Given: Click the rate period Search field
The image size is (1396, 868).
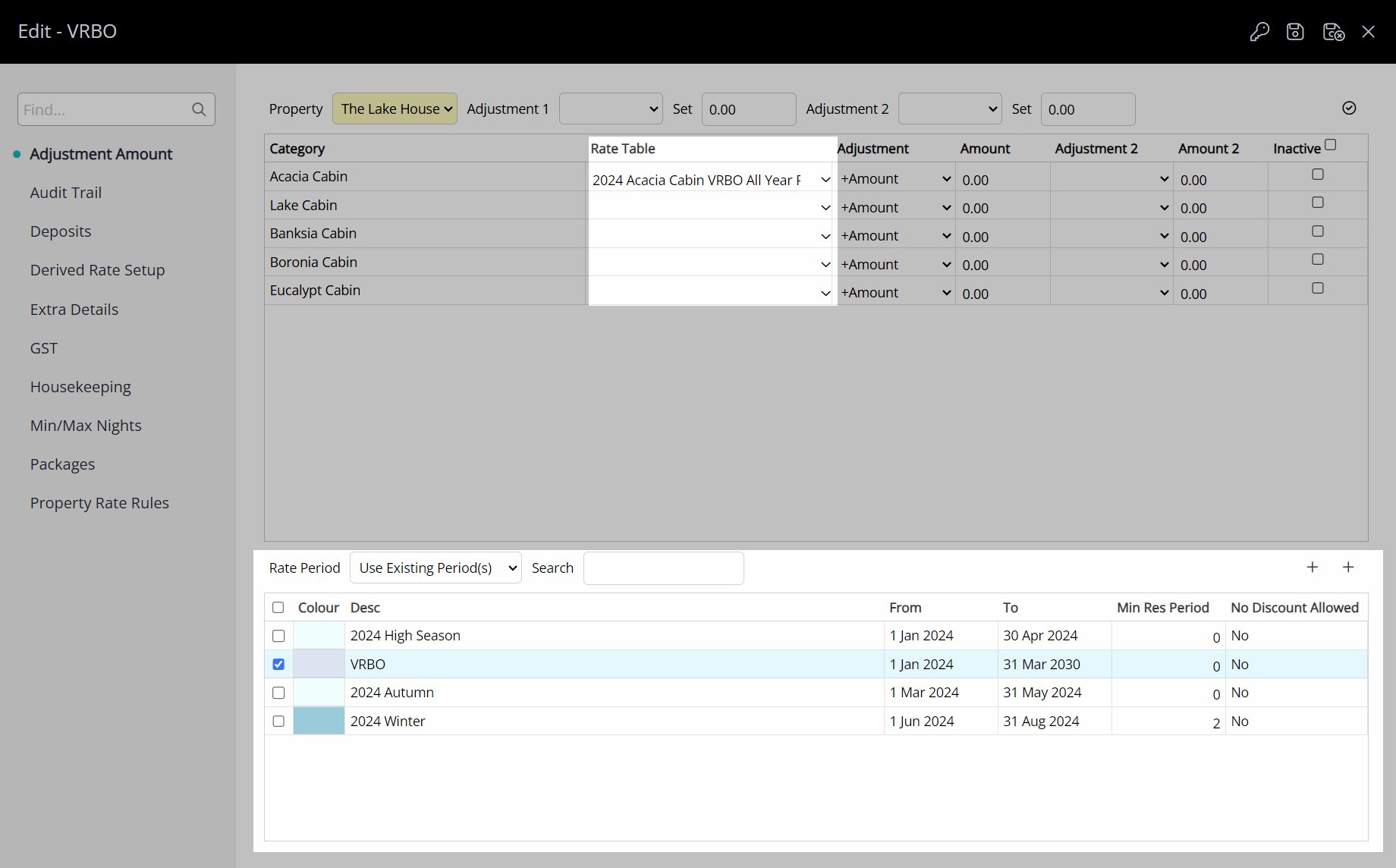Looking at the screenshot, I should tap(664, 568).
